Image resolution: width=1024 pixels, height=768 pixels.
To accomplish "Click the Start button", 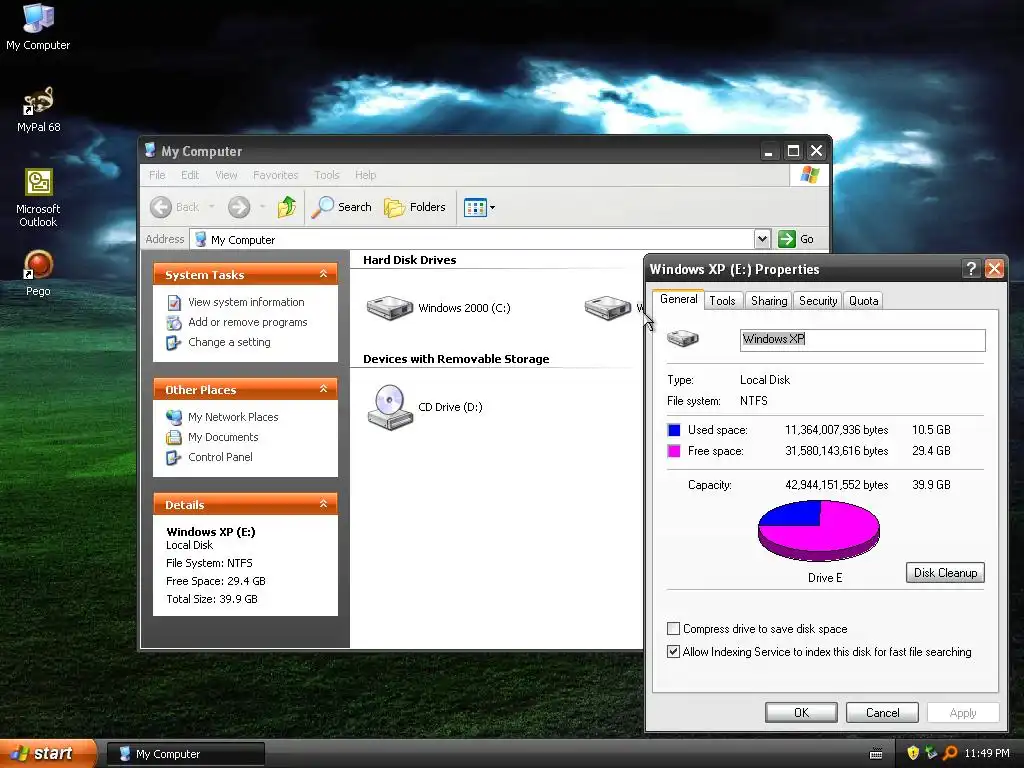I will [x=47, y=754].
